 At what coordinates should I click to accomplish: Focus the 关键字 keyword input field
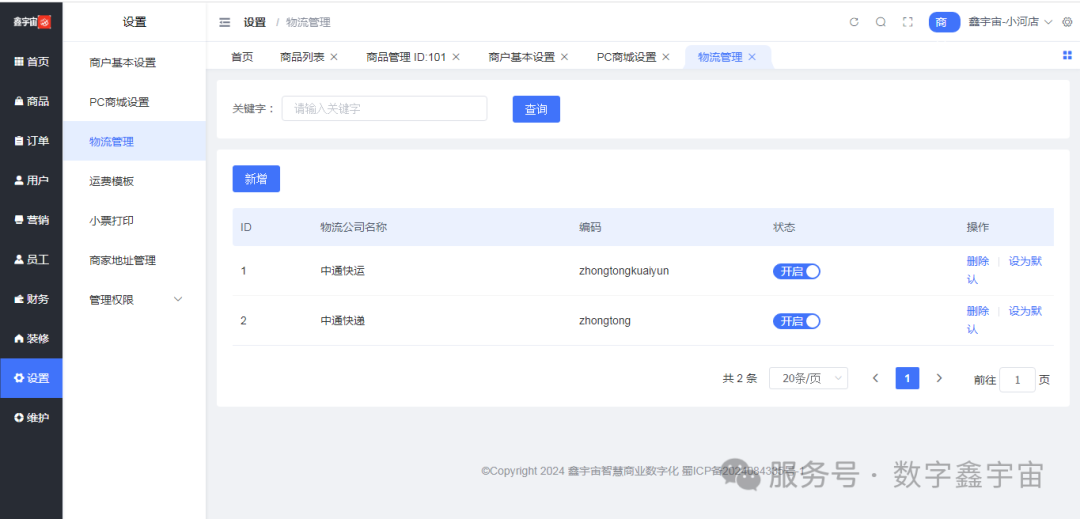coord(384,109)
